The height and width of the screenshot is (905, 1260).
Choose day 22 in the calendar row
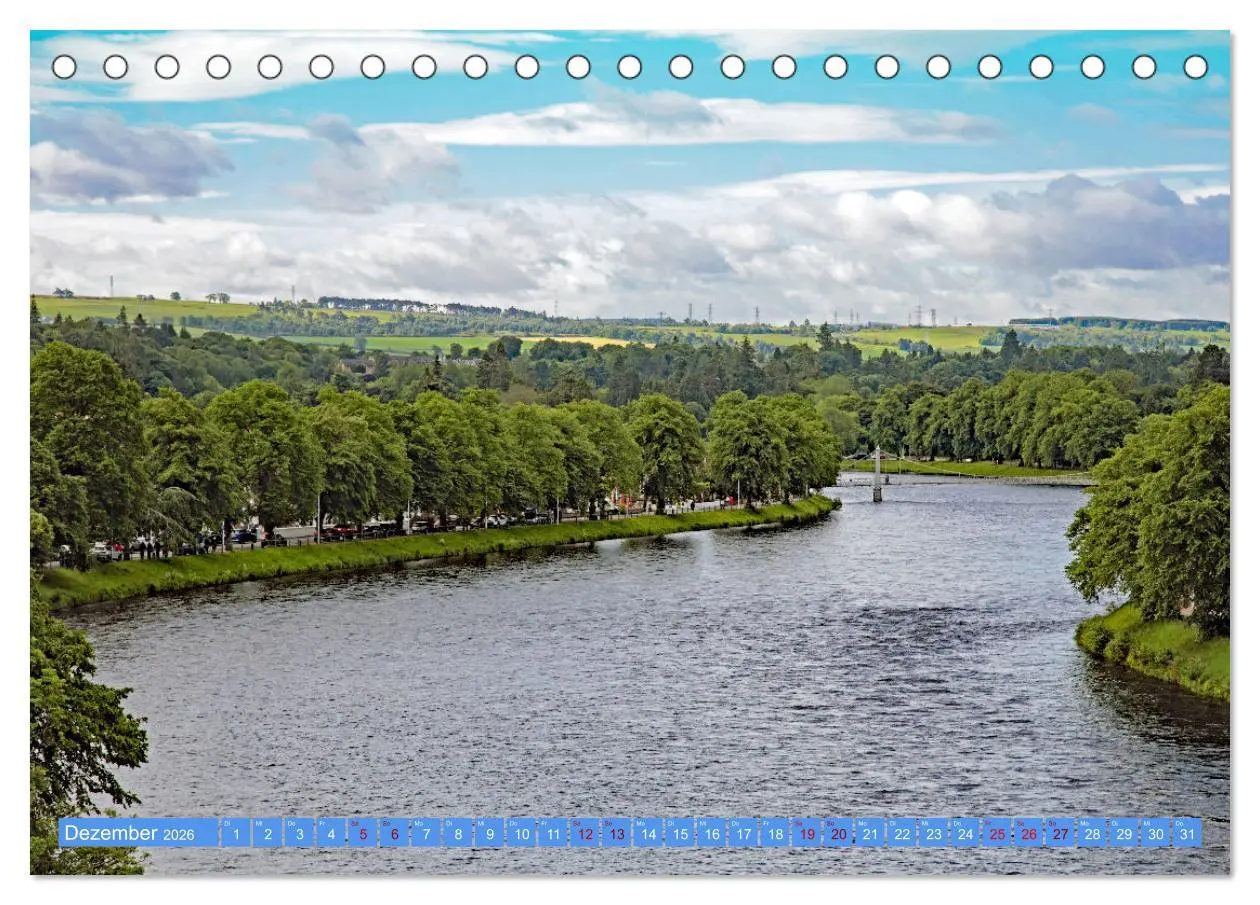[903, 833]
